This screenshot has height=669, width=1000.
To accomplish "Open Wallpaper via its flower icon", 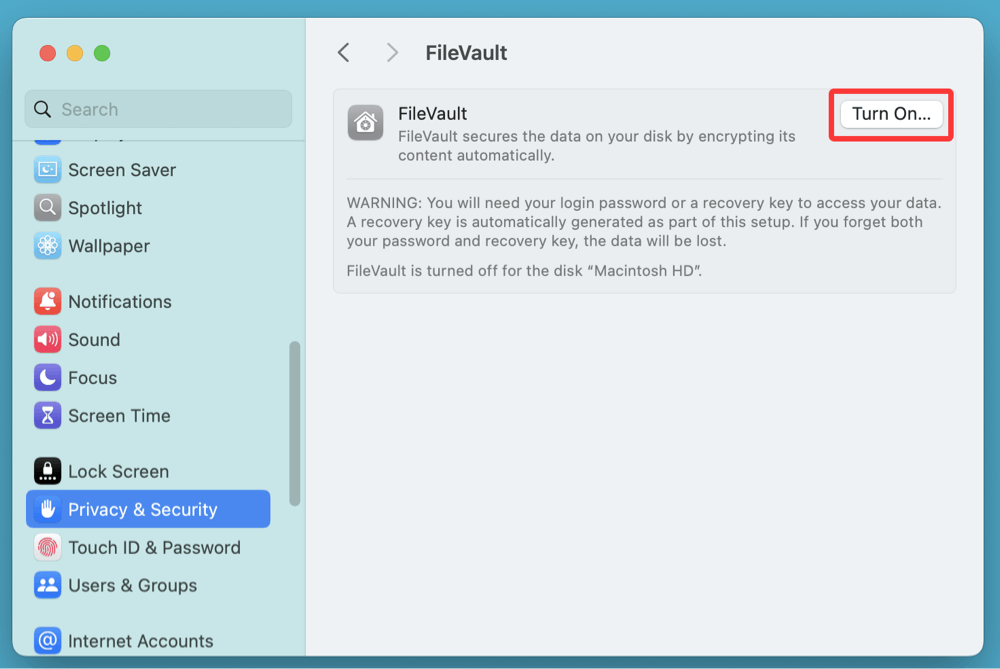I will tap(47, 246).
